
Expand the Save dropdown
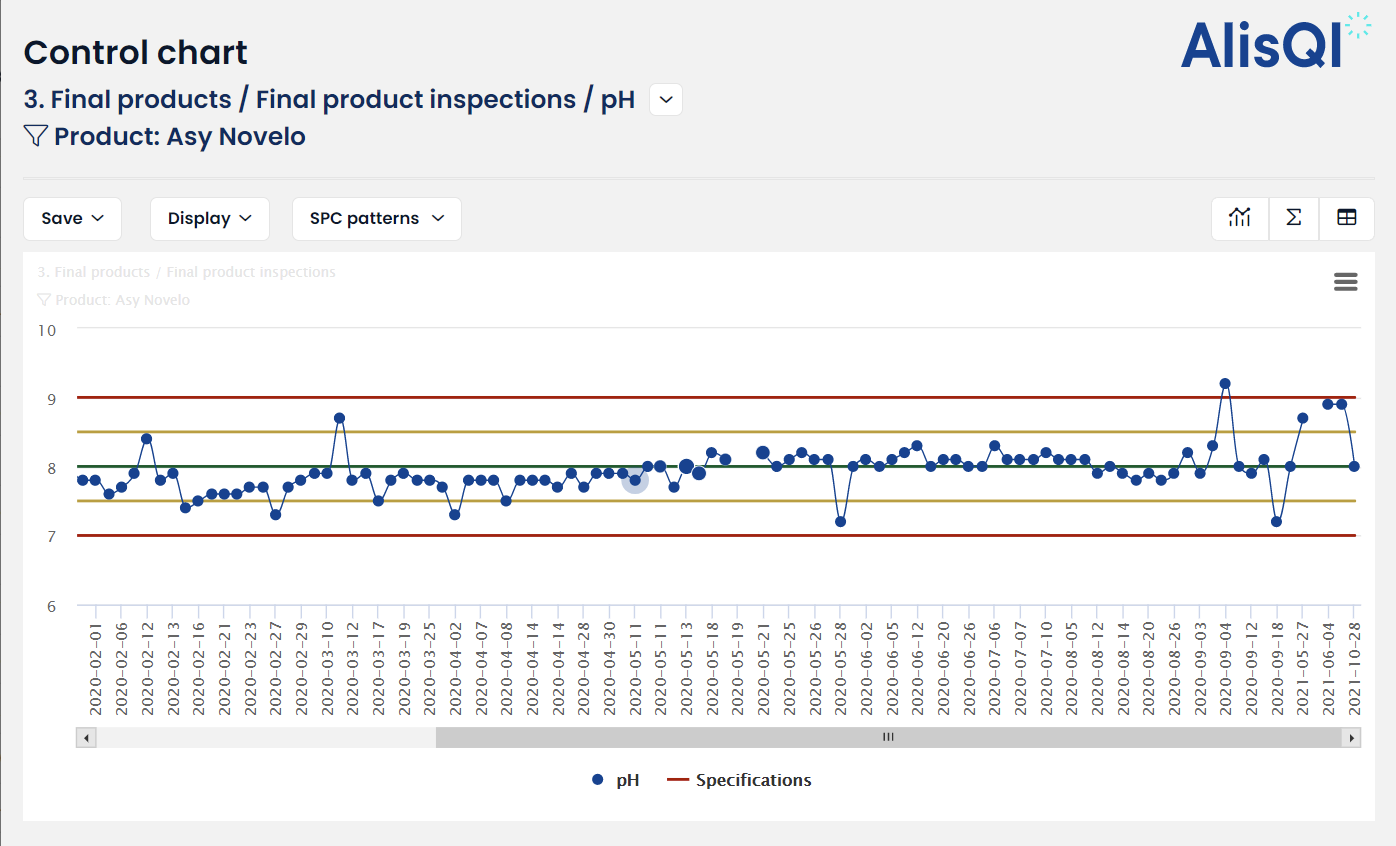[72, 218]
